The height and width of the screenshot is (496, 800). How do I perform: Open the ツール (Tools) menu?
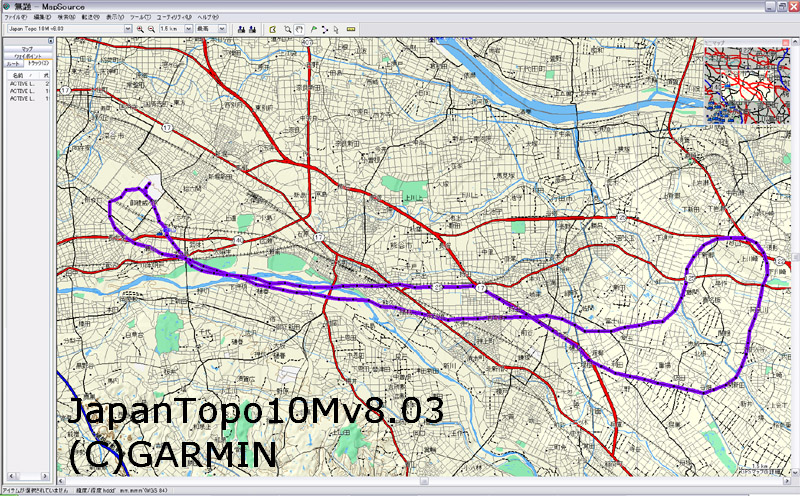click(140, 17)
